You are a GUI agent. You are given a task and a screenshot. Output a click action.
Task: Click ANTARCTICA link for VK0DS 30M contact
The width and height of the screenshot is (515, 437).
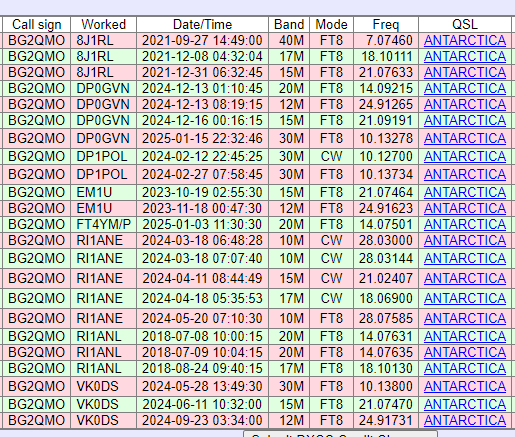coord(465,387)
